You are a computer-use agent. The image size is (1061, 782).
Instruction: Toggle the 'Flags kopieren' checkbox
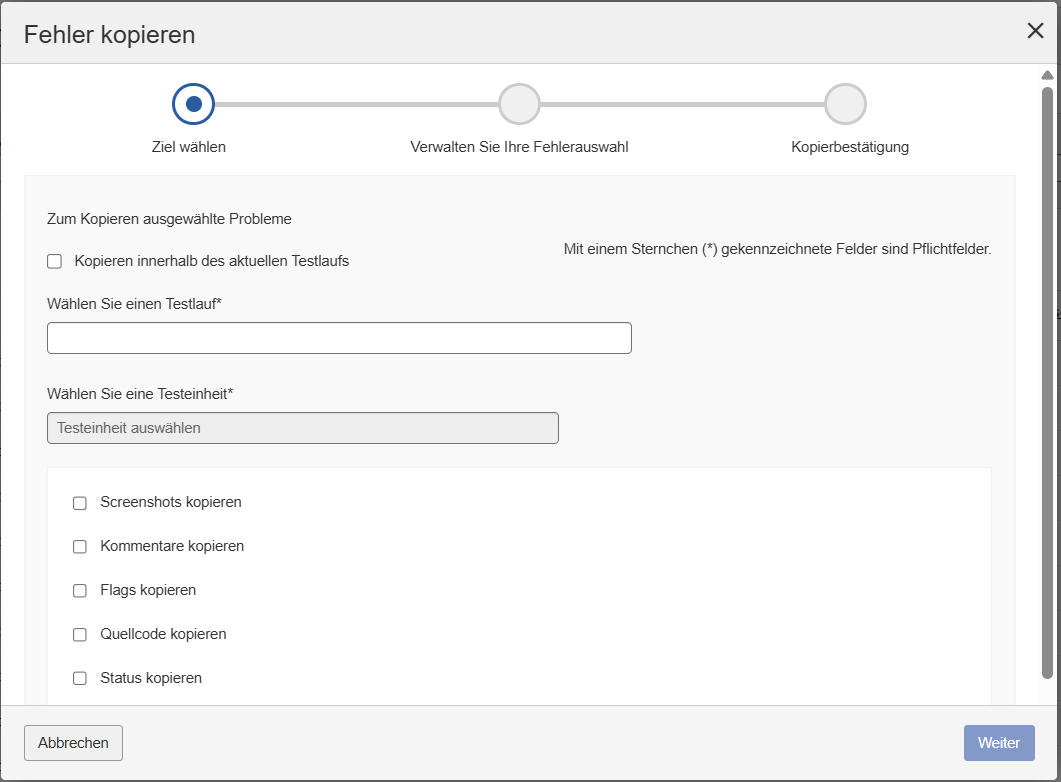click(80, 590)
